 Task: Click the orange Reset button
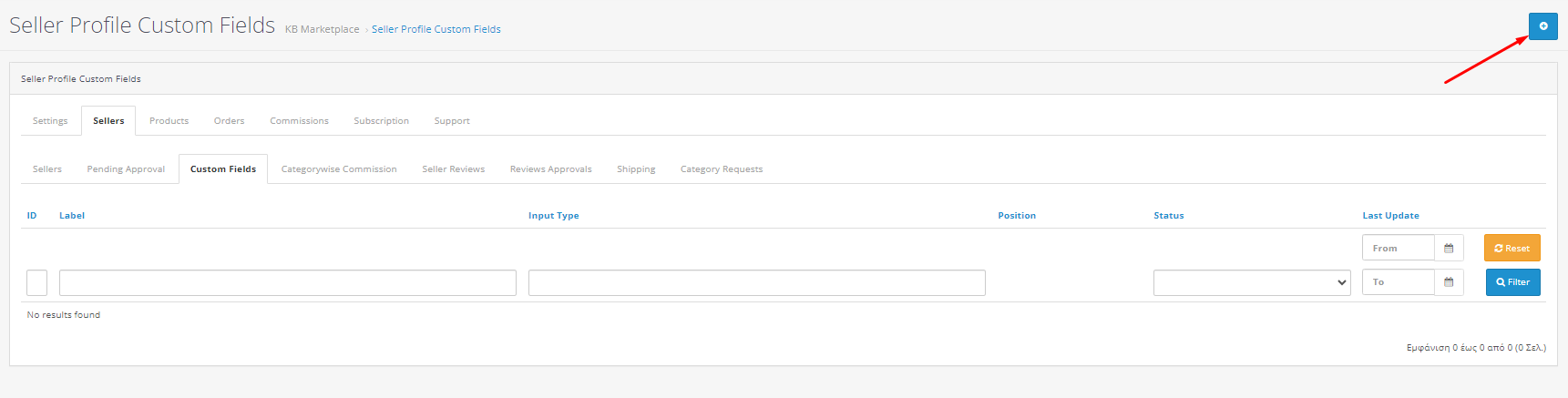click(x=1512, y=248)
